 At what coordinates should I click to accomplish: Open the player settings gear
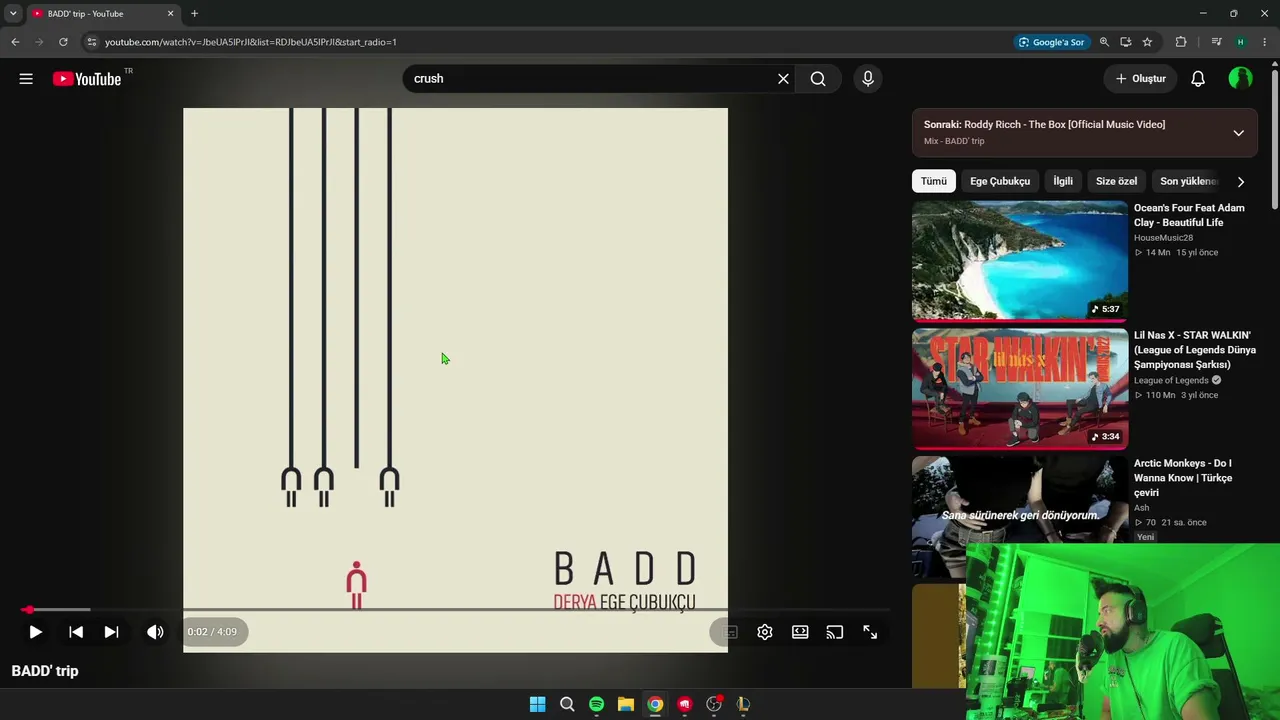pos(765,632)
